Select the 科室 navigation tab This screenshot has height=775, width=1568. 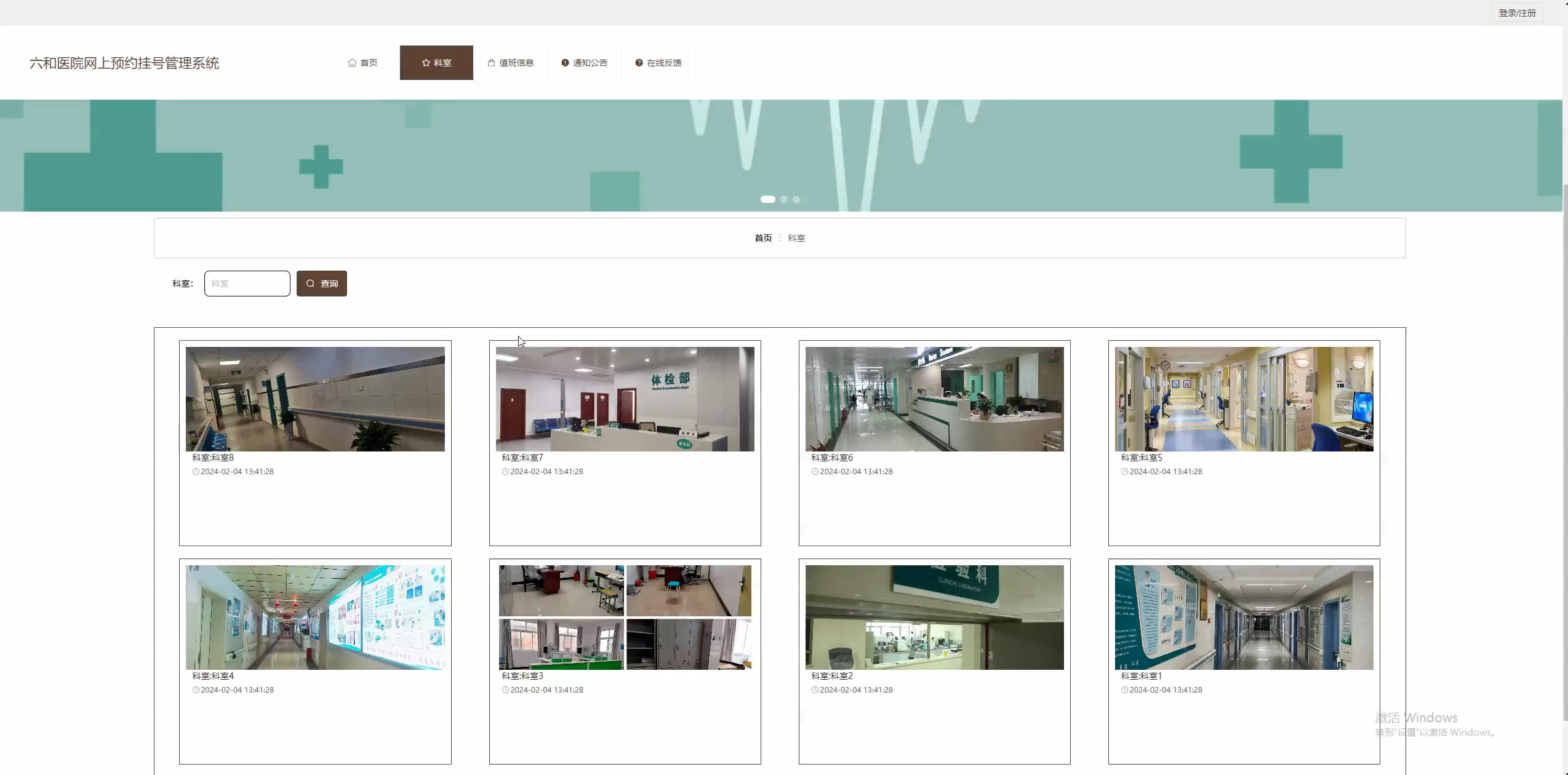[436, 63]
